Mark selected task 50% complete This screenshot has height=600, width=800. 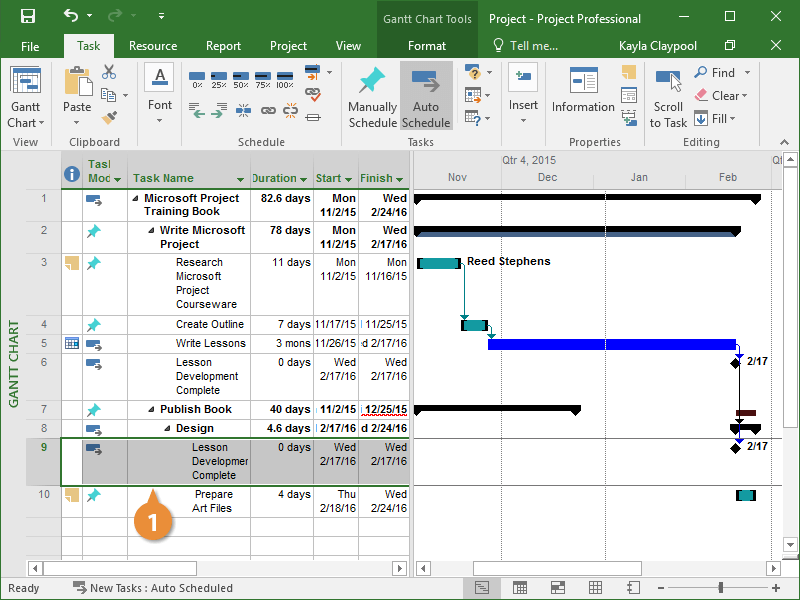point(240,79)
